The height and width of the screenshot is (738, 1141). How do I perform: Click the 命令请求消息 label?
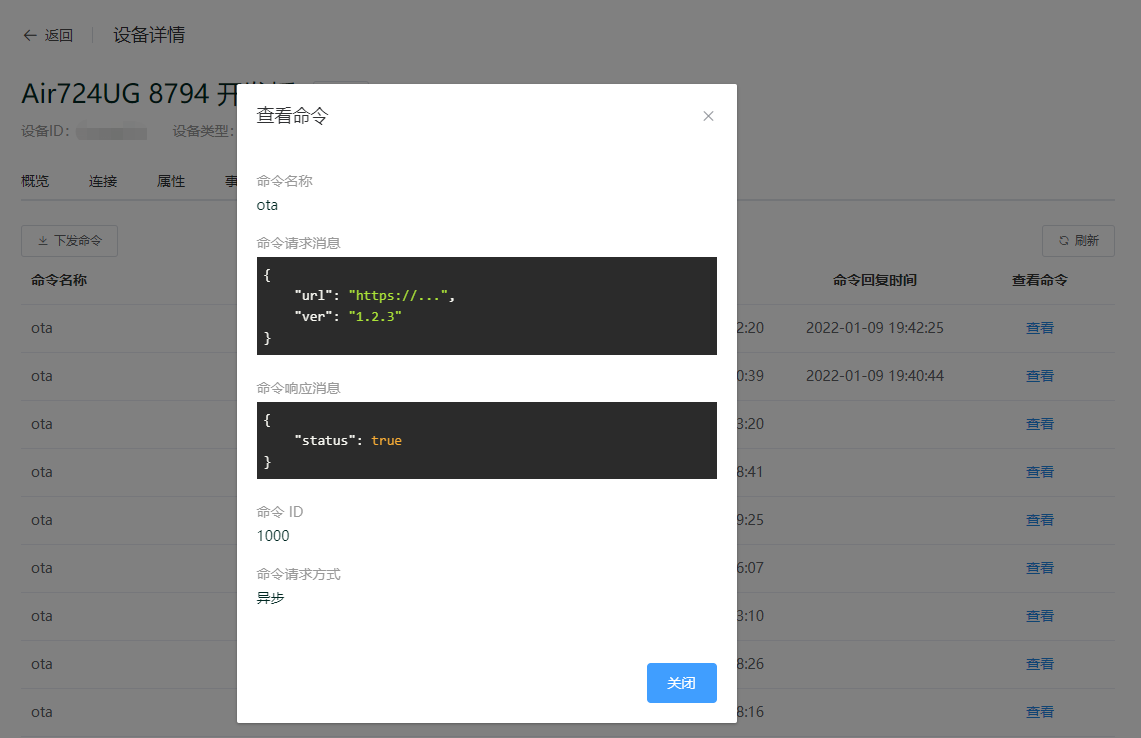[x=298, y=243]
